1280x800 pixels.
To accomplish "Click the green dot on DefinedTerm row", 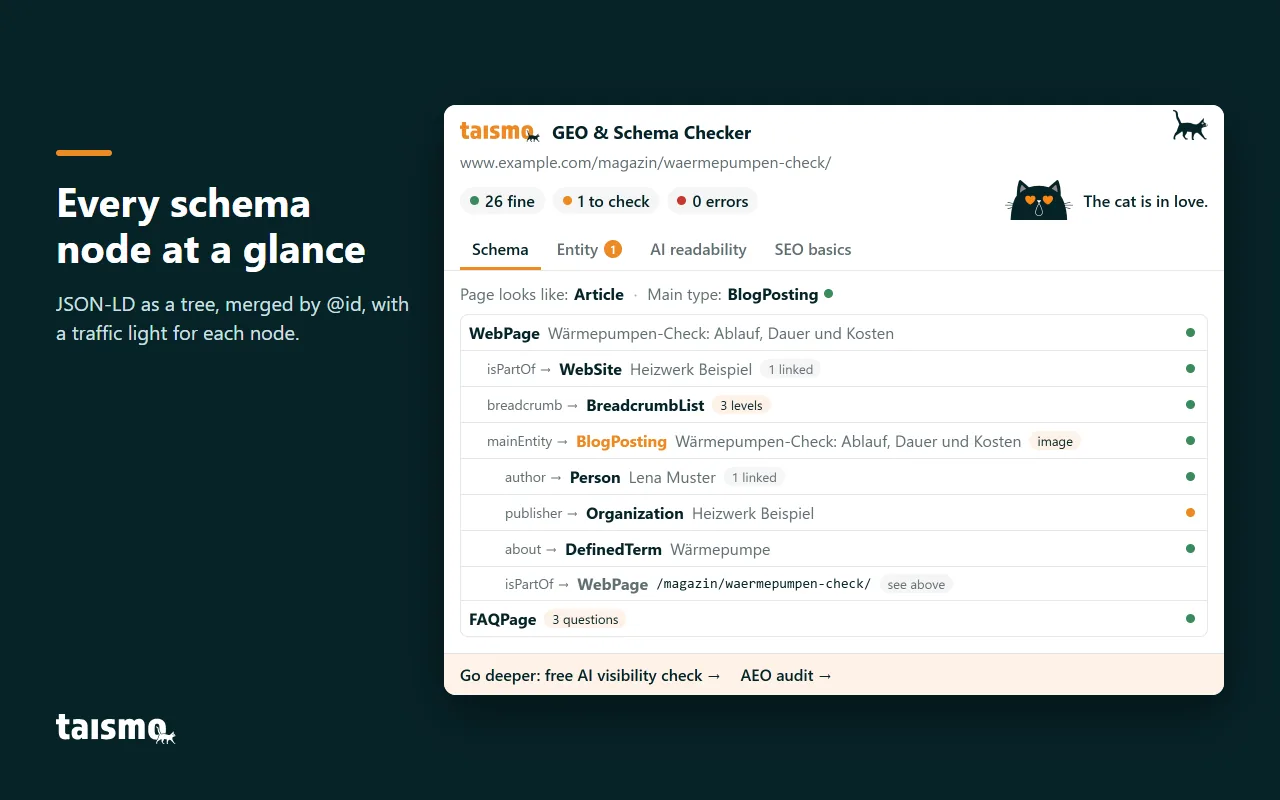I will pyautogui.click(x=1190, y=549).
